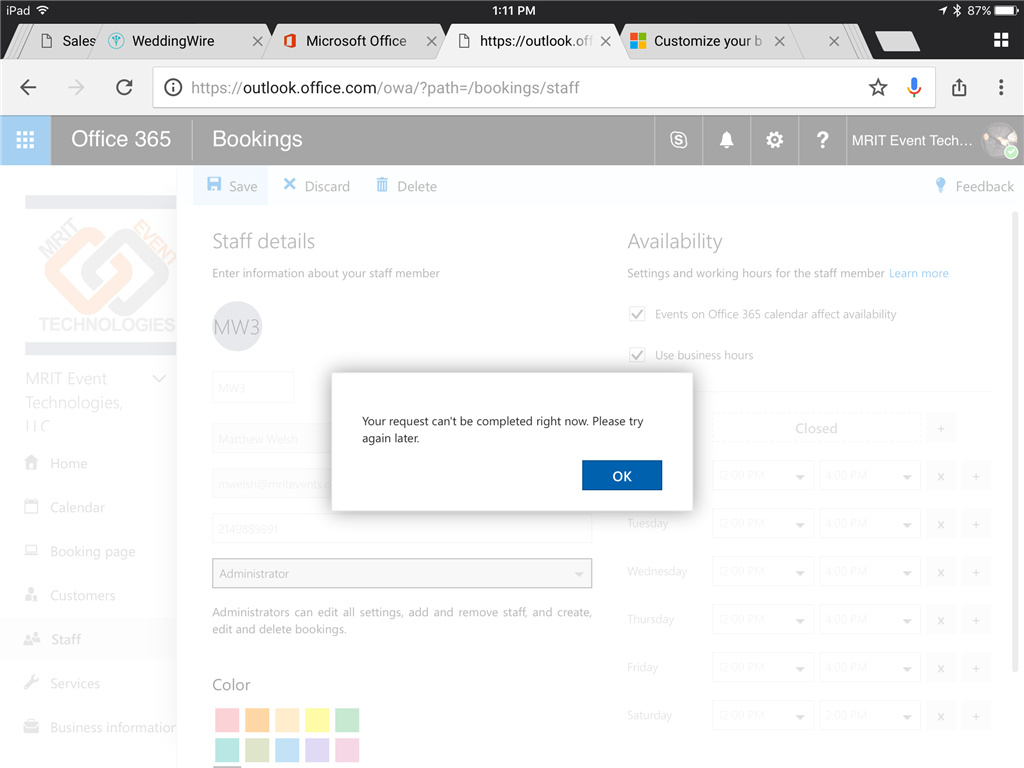Click MW3 staff avatar circle

pos(237,326)
